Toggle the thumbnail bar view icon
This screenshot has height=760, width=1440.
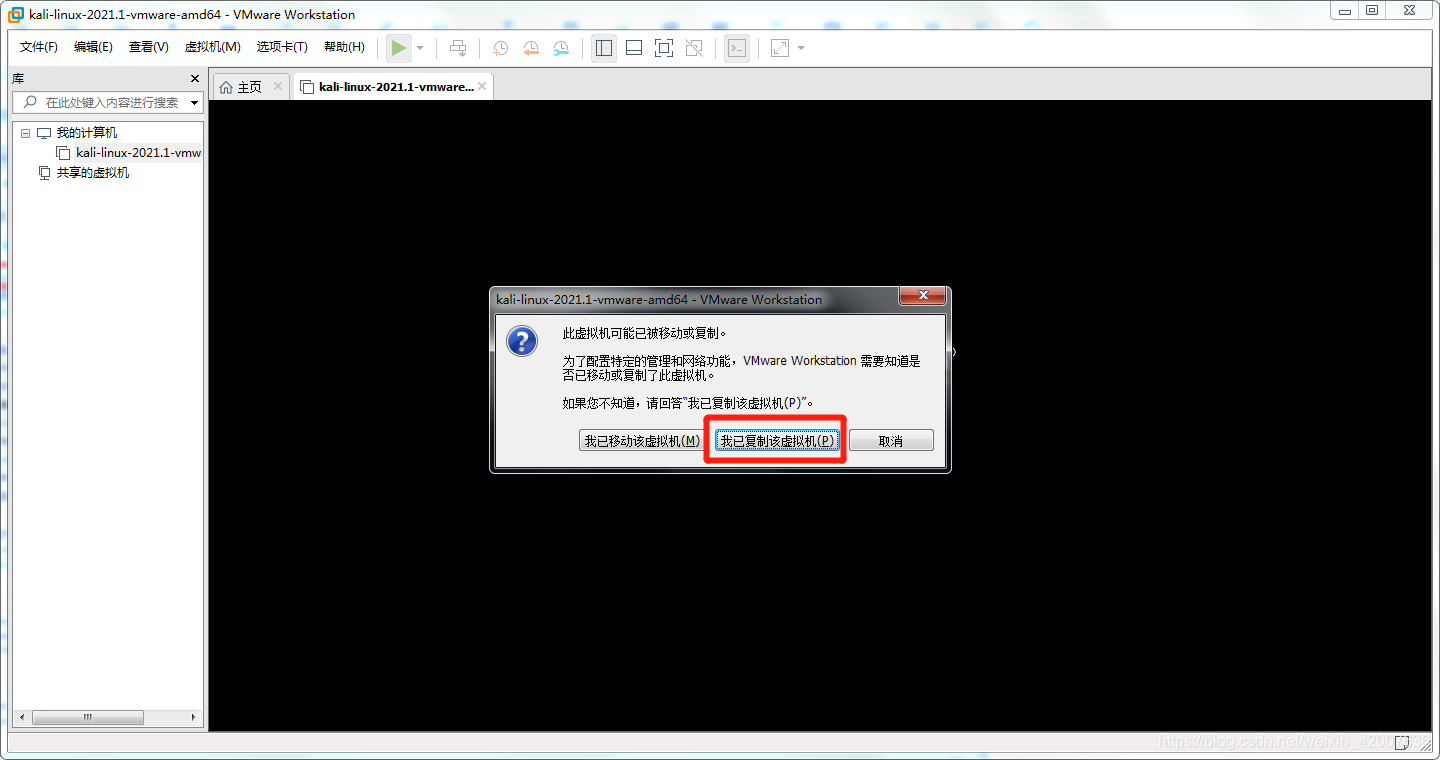[x=634, y=48]
